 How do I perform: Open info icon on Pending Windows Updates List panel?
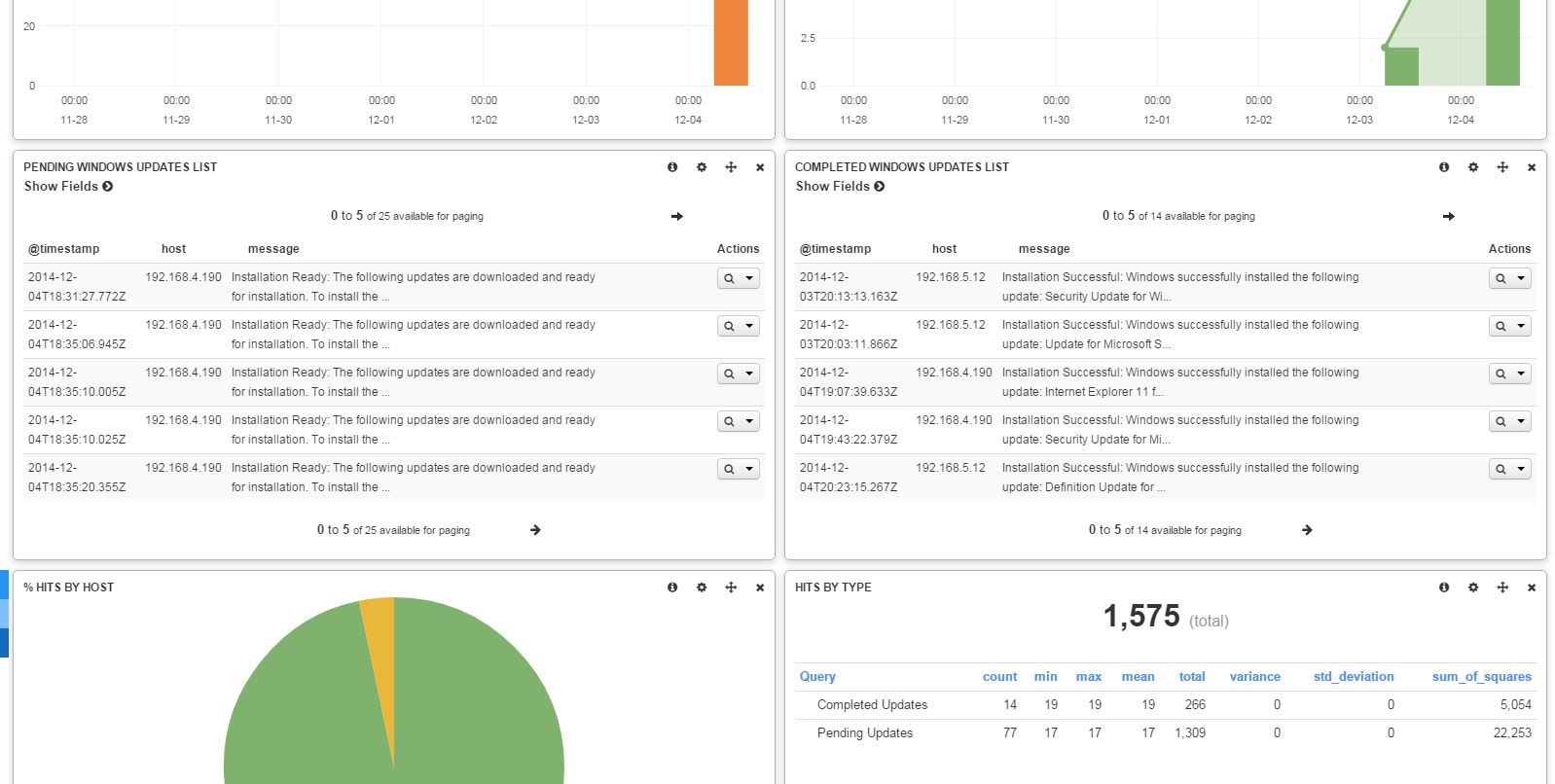[672, 167]
